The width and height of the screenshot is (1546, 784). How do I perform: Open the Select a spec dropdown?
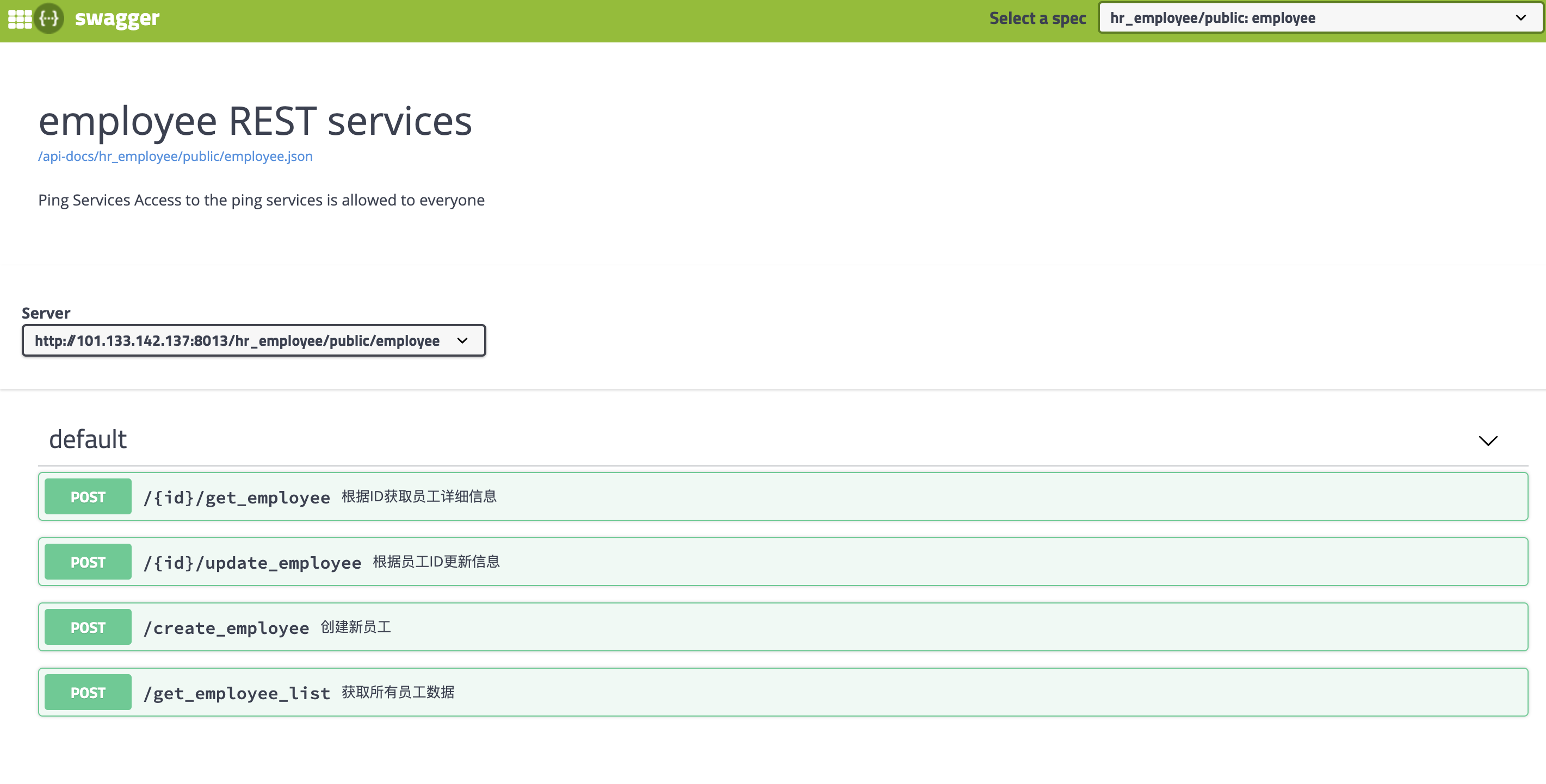(x=1308, y=18)
